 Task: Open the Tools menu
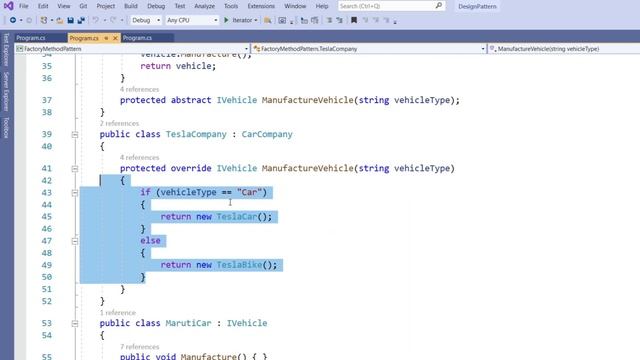point(231,6)
